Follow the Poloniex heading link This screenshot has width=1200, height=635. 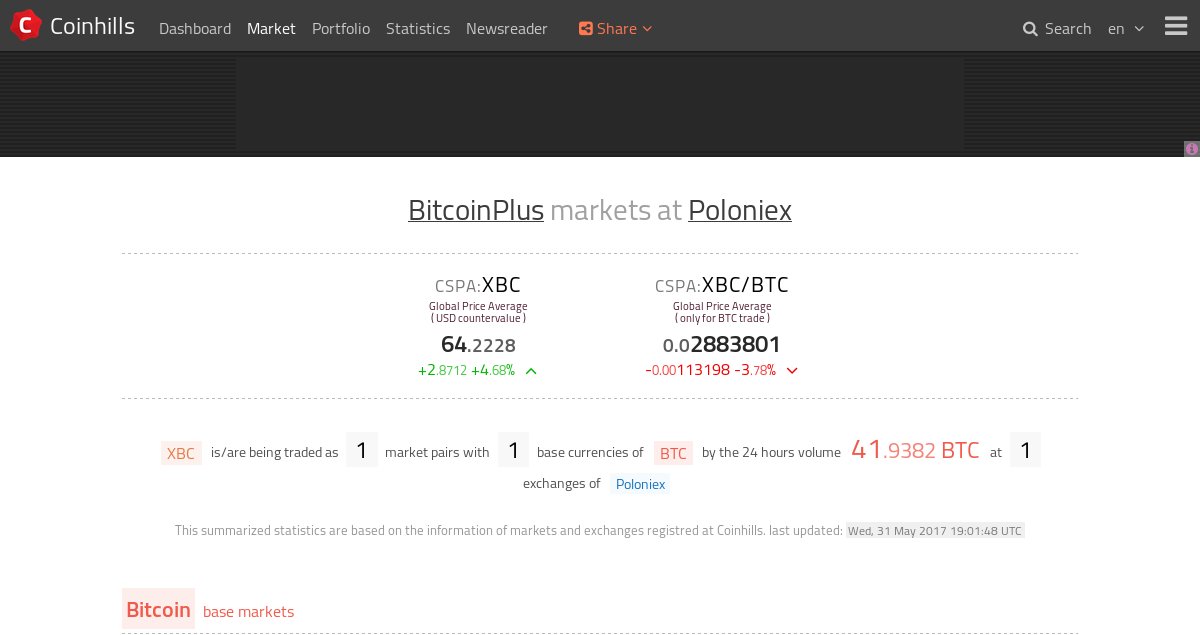pyautogui.click(x=740, y=210)
